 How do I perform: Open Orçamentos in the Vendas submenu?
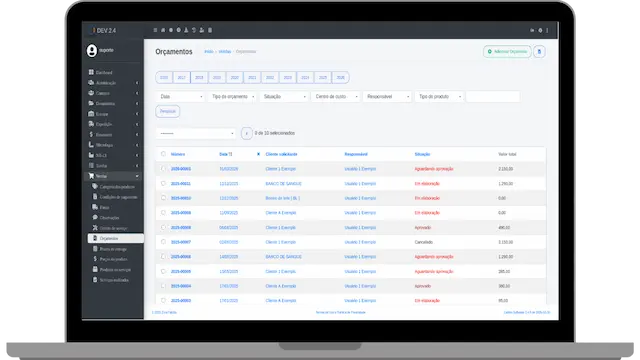(x=116, y=238)
